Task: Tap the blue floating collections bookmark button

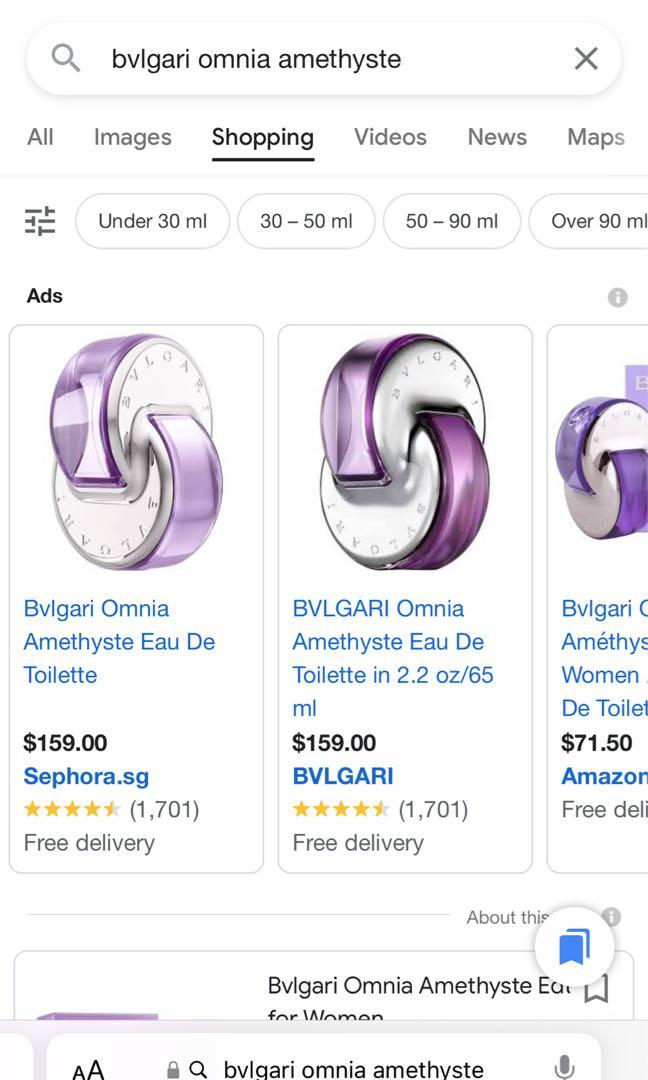Action: click(x=574, y=946)
